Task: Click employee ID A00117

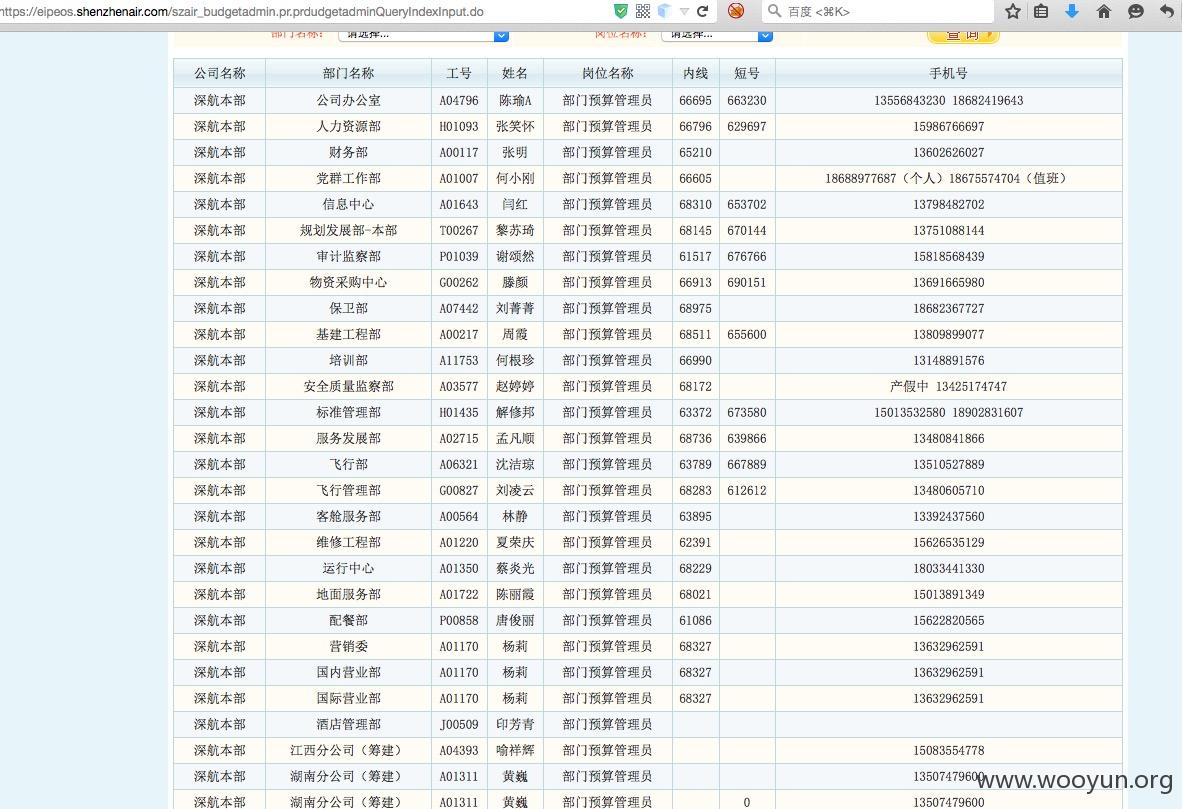Action: point(459,152)
